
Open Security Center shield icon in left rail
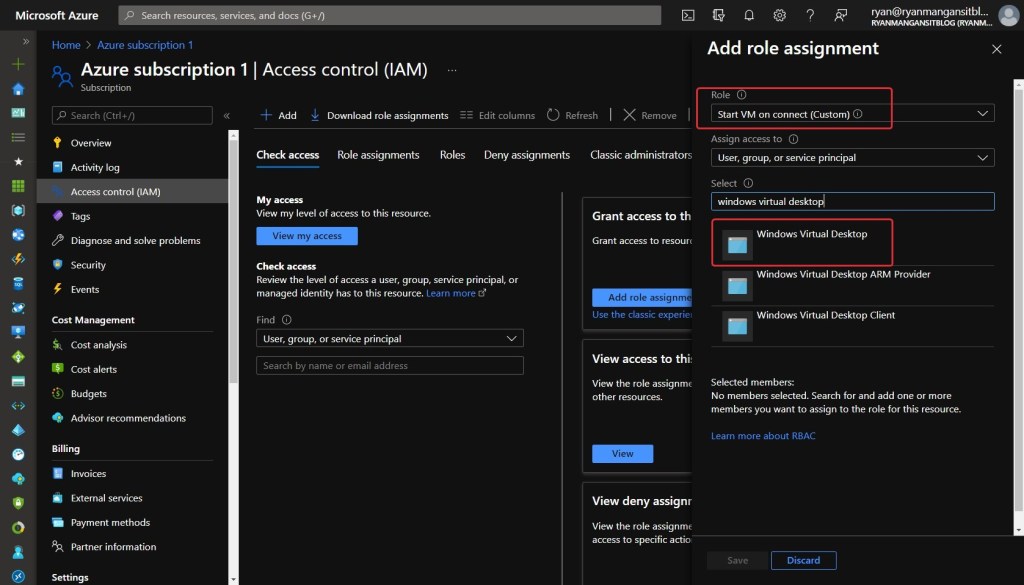[18, 503]
